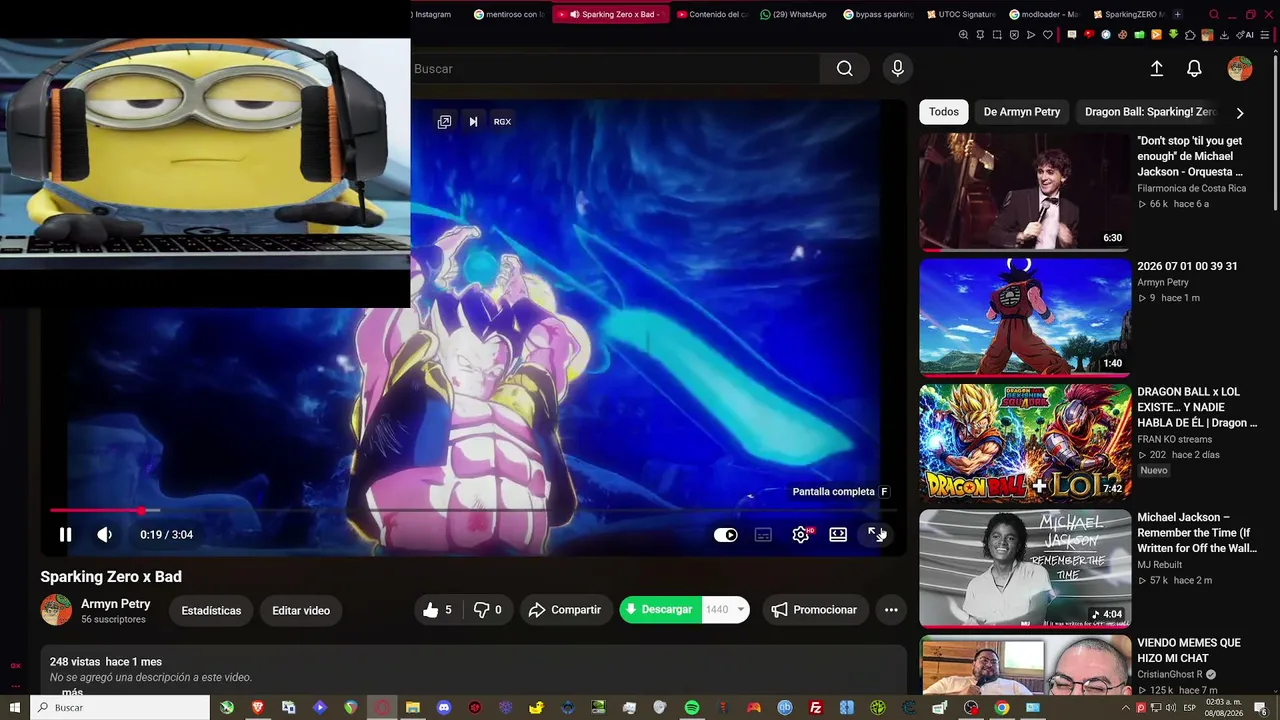This screenshot has width=1280, height=720.
Task: Switch to the 'mentiroso con' Google tab
Action: point(510,15)
